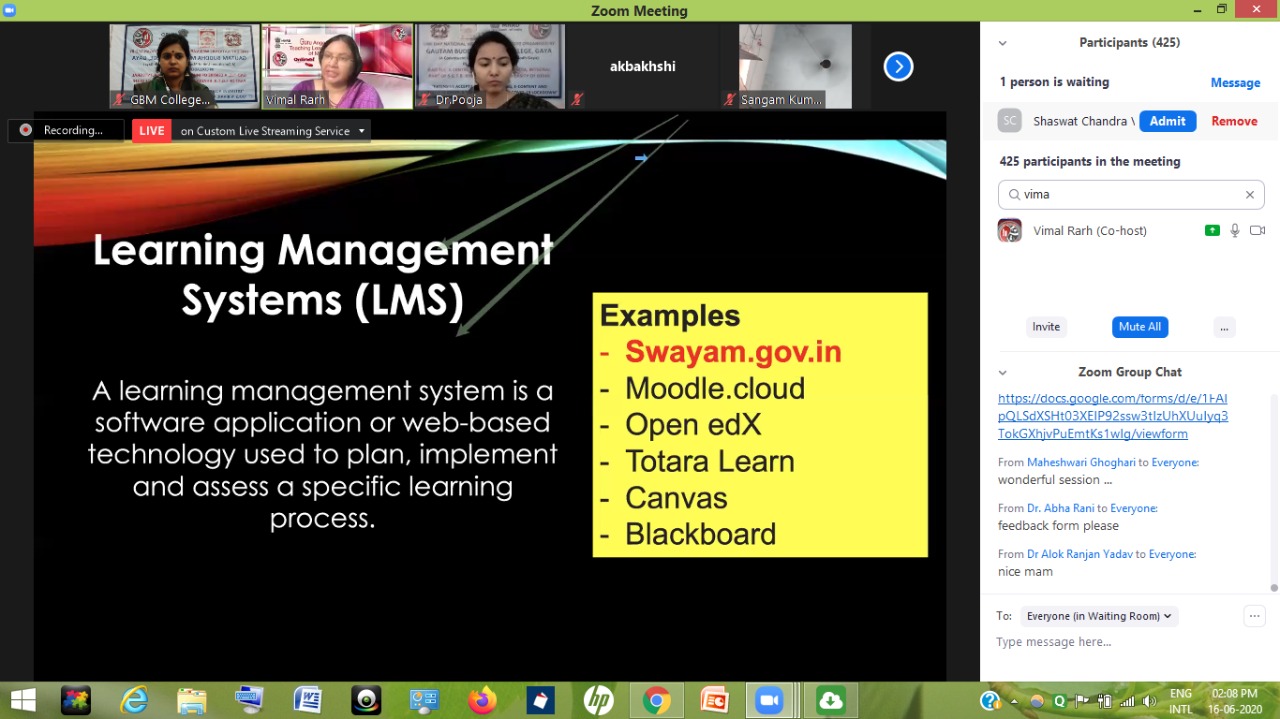Start video for Vimal Rarh participant
The width and height of the screenshot is (1280, 719).
tap(1257, 230)
